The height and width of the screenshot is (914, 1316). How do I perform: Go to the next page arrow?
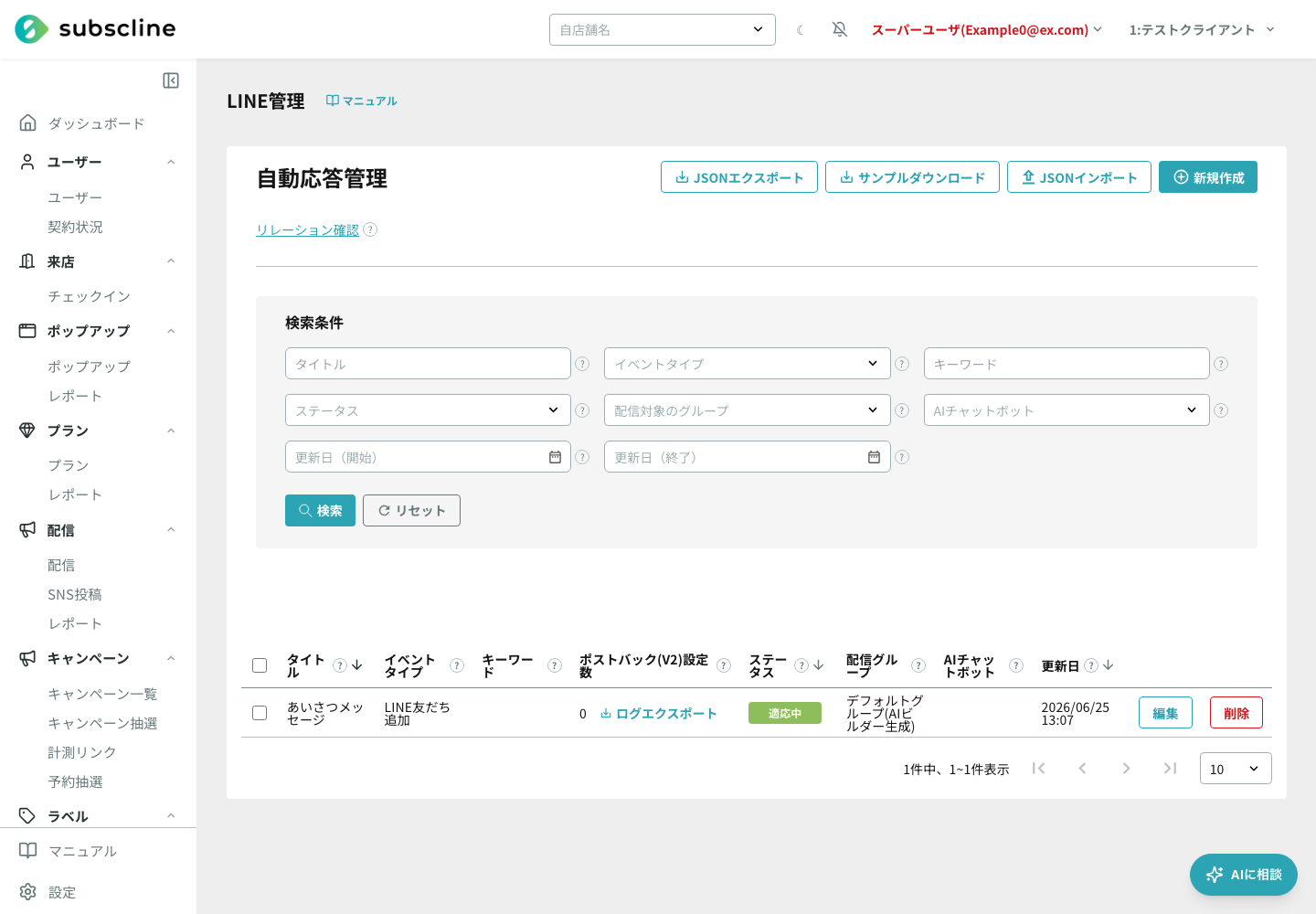pyautogui.click(x=1126, y=769)
